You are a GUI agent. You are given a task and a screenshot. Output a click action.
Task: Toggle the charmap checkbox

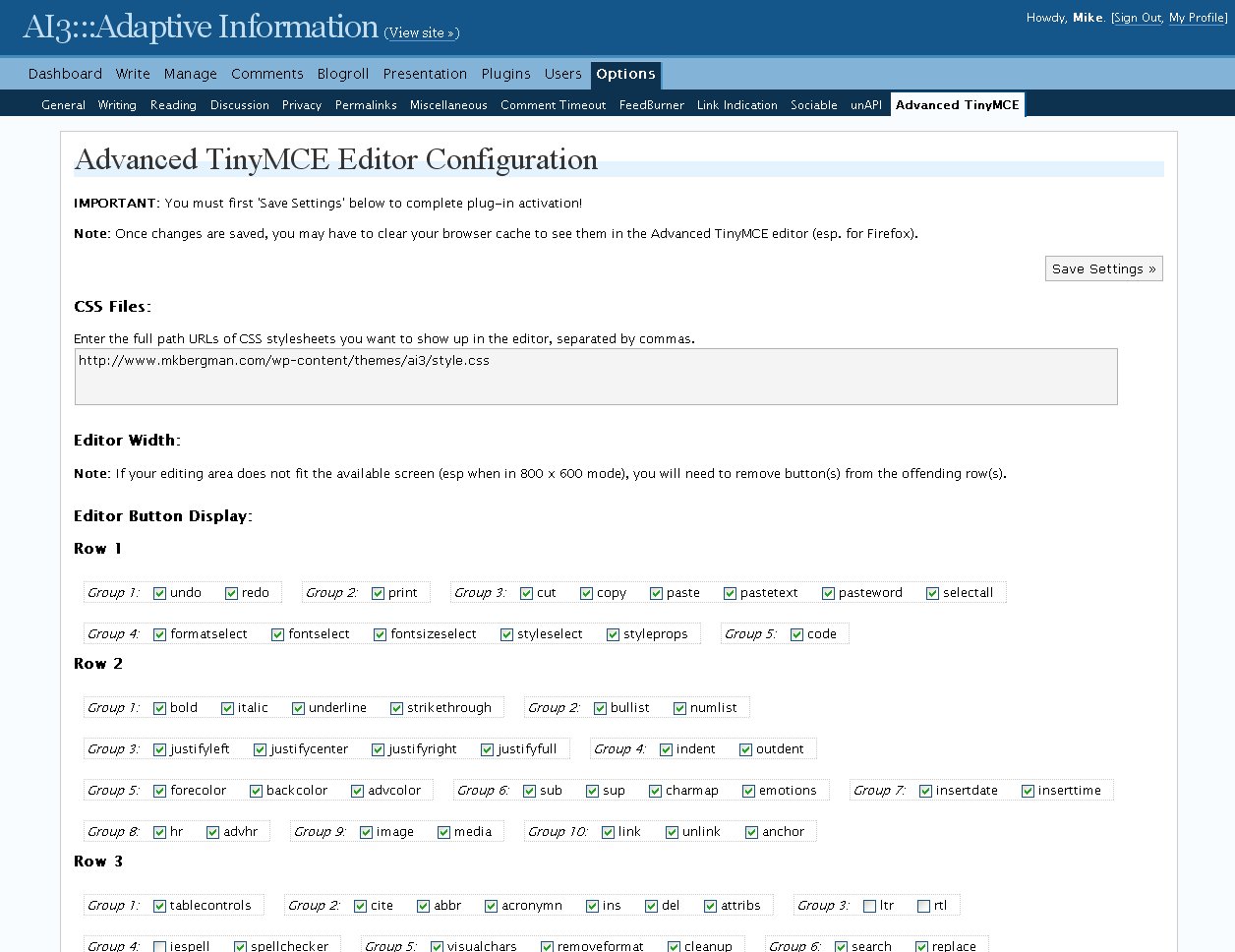[x=655, y=791]
